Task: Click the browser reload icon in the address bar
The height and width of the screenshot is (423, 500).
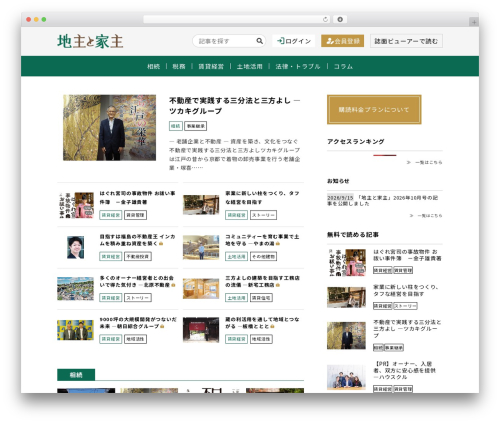Action: tap(325, 19)
